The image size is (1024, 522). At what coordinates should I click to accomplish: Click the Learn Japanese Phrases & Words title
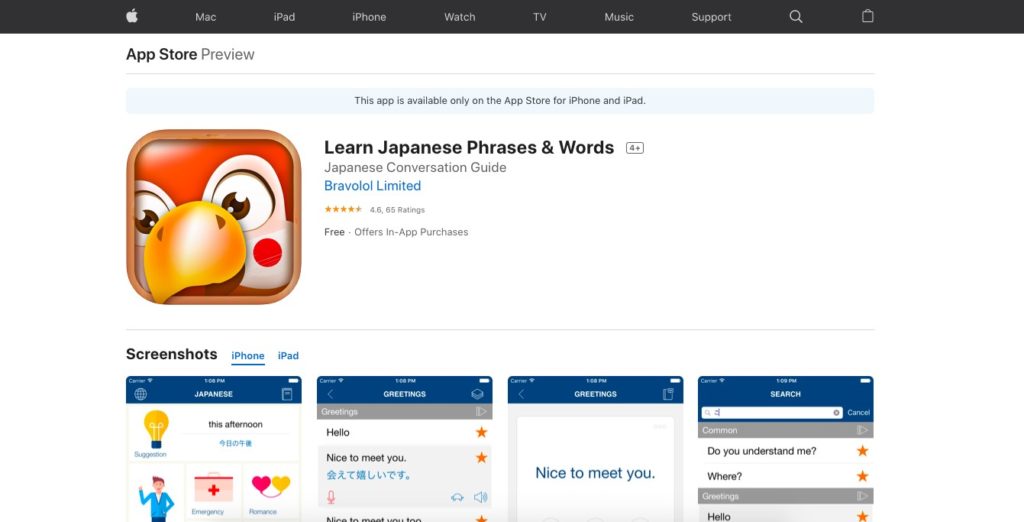point(469,148)
